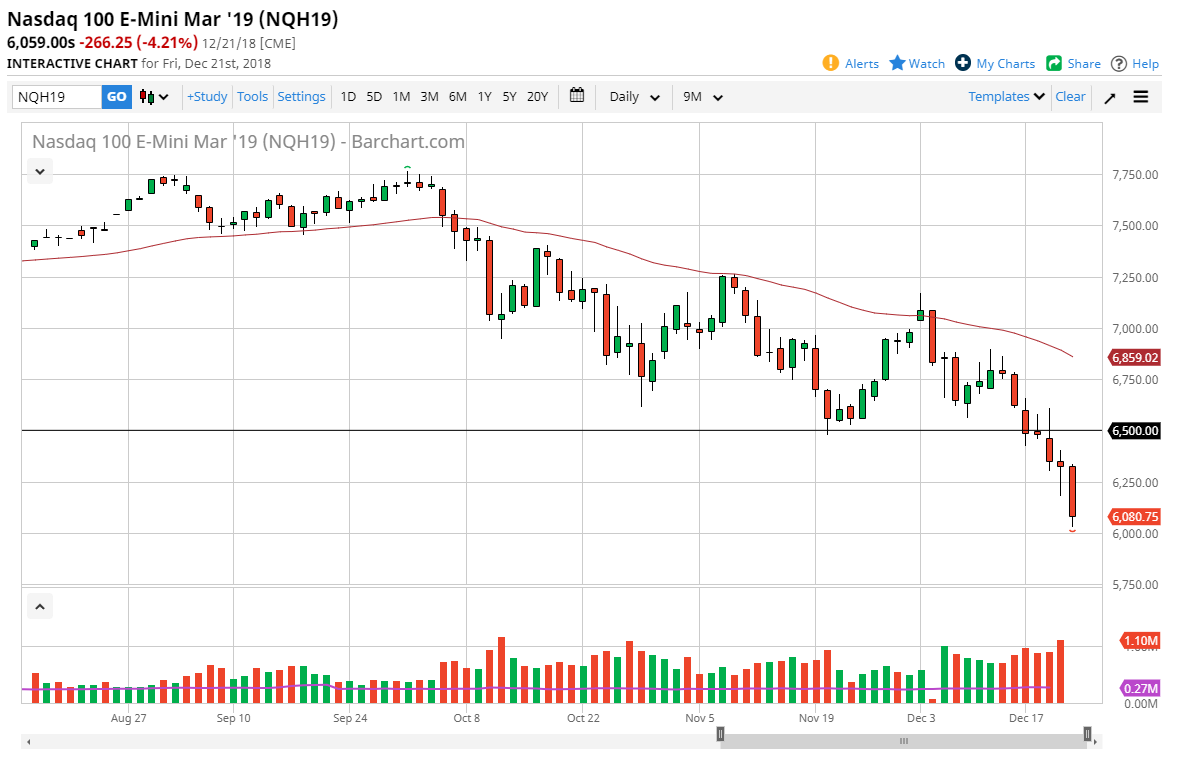Click the green Share icon
This screenshot has height=762, width=1181.
[1052, 63]
